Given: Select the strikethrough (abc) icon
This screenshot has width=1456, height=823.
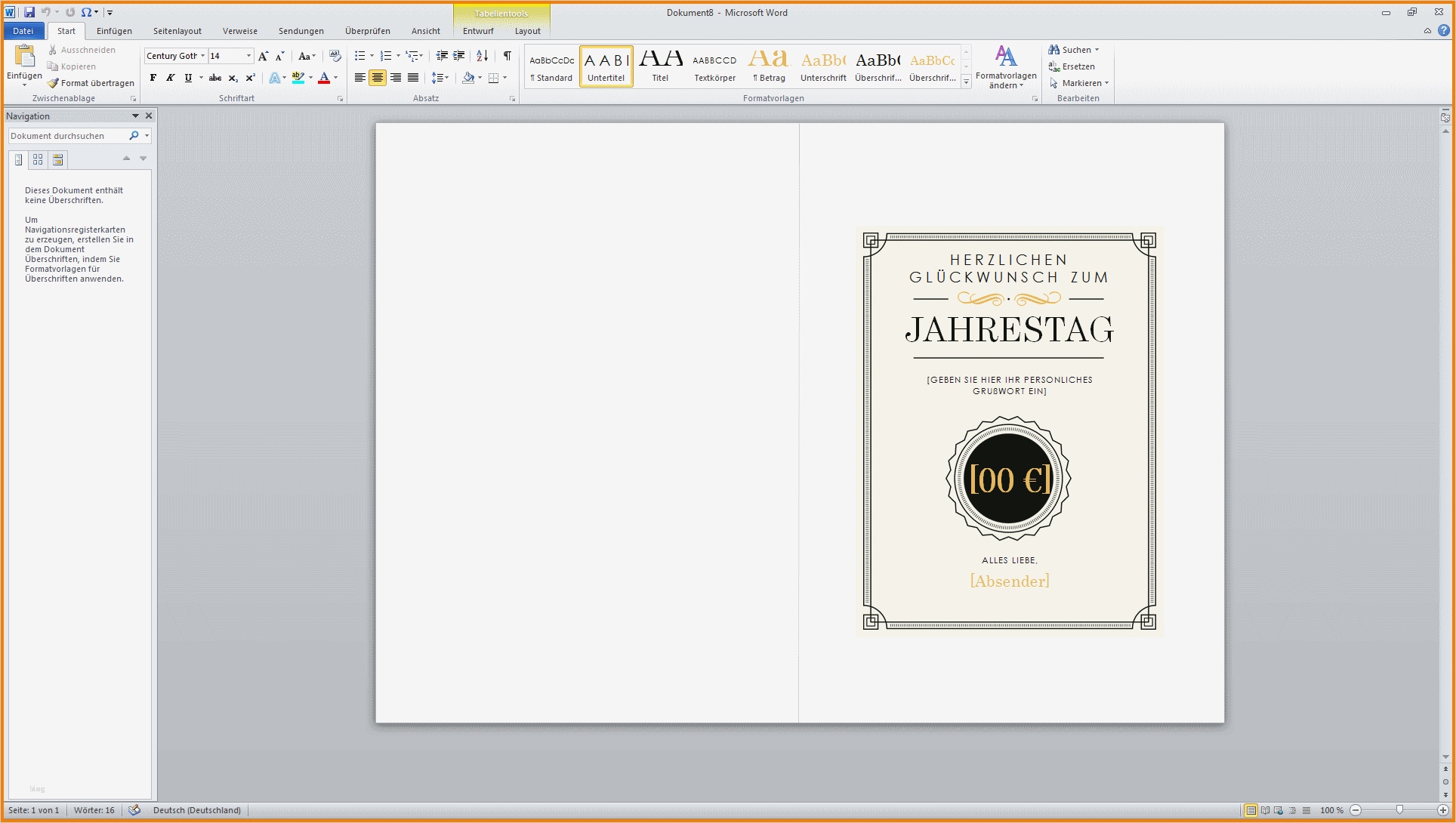Looking at the screenshot, I should 214,77.
